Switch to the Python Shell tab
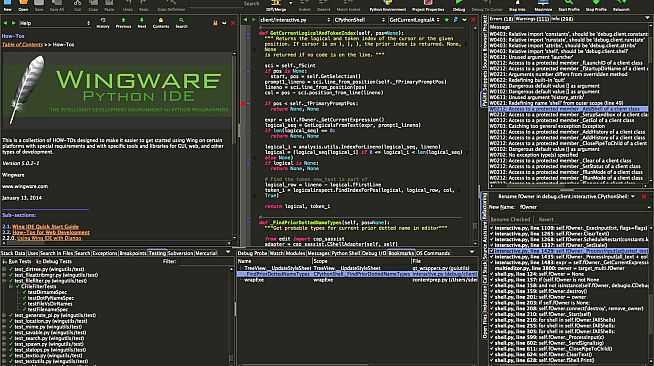 coord(346,253)
